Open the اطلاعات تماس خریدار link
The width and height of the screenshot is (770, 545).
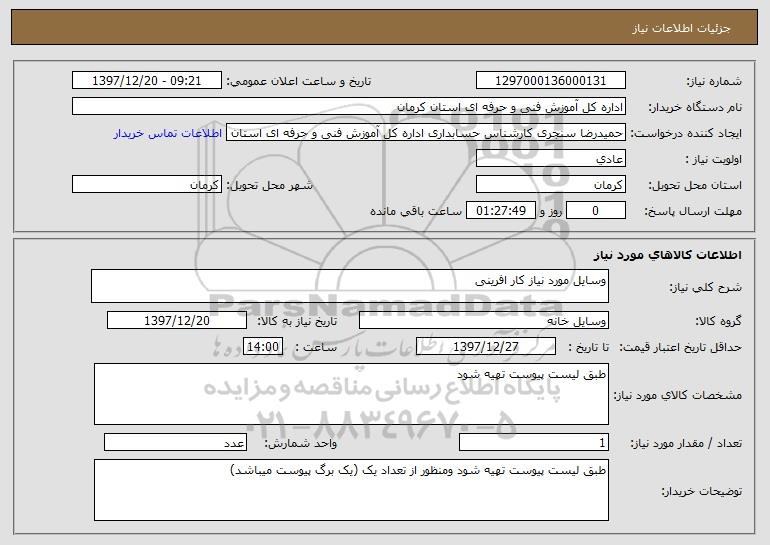pos(167,134)
